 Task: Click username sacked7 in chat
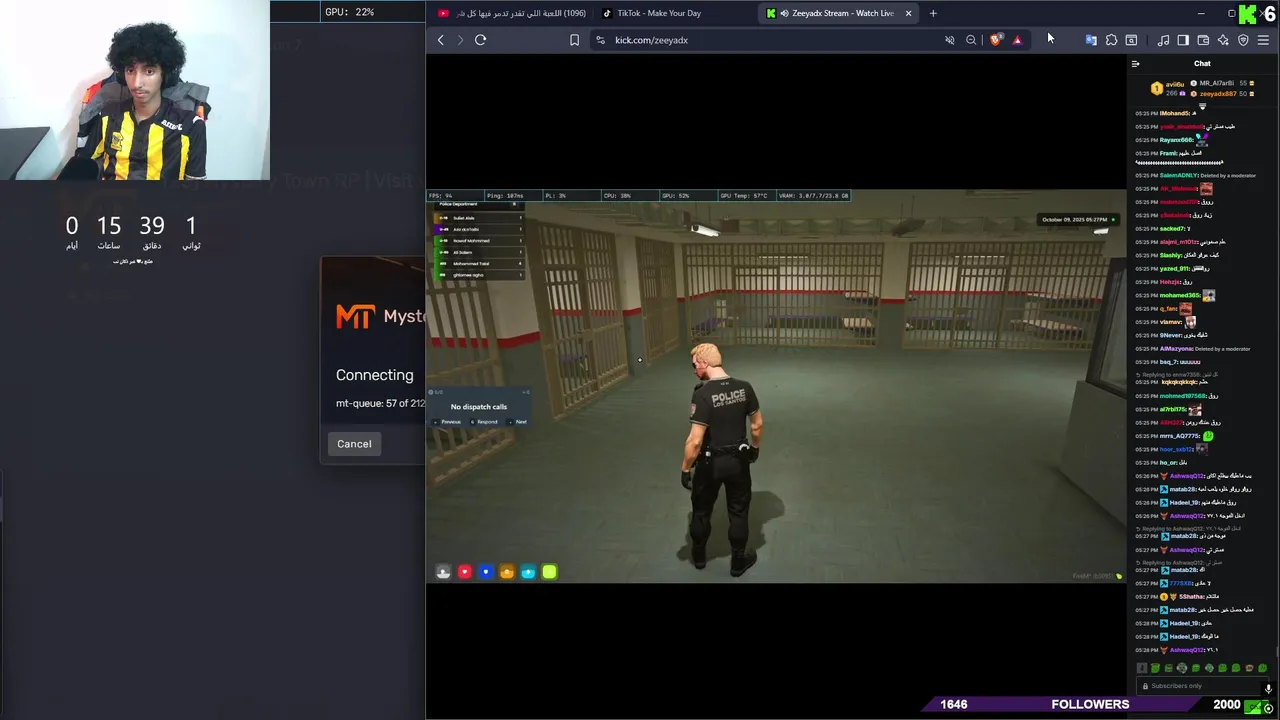tap(1173, 229)
